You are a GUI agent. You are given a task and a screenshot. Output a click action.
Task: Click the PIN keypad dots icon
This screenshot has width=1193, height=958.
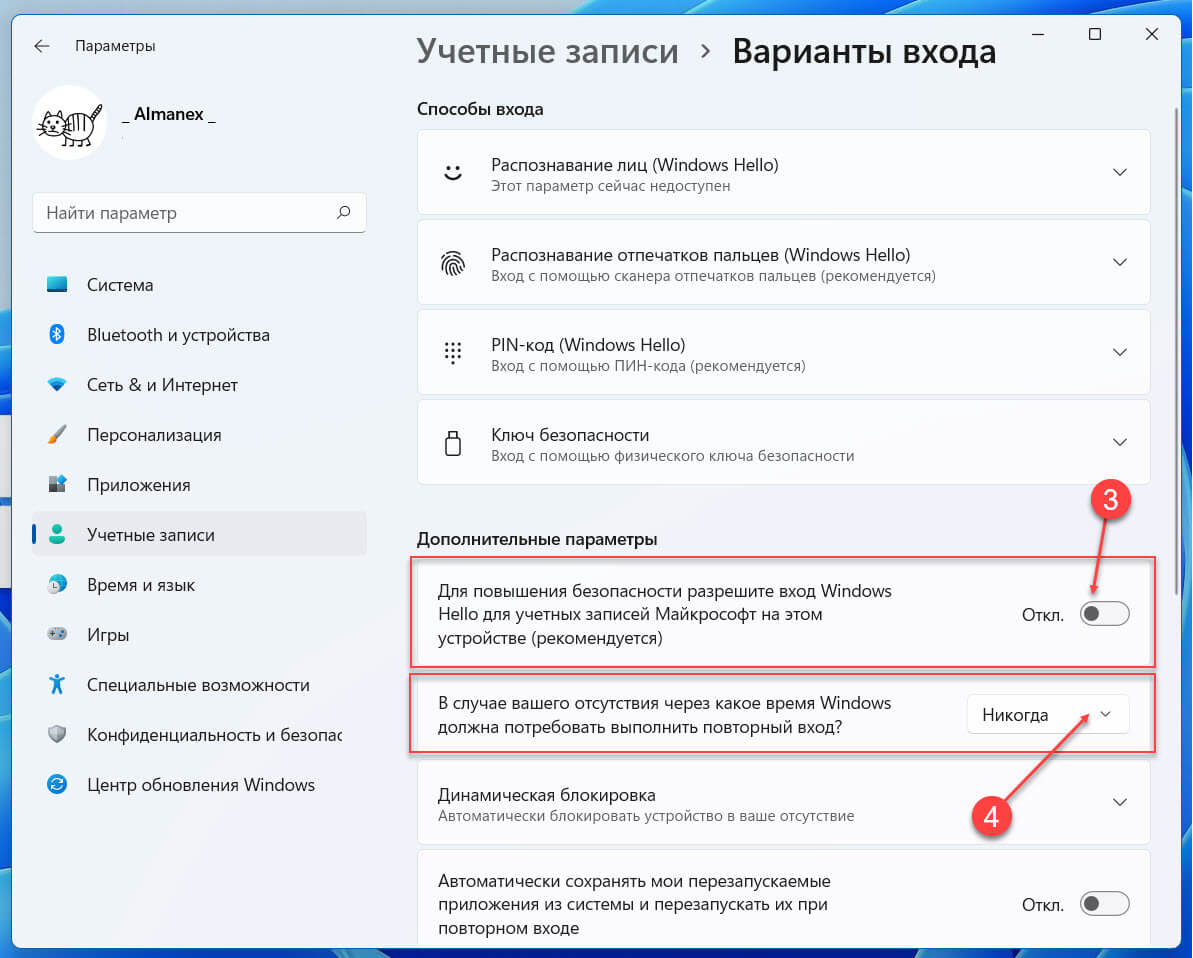pyautogui.click(x=453, y=352)
